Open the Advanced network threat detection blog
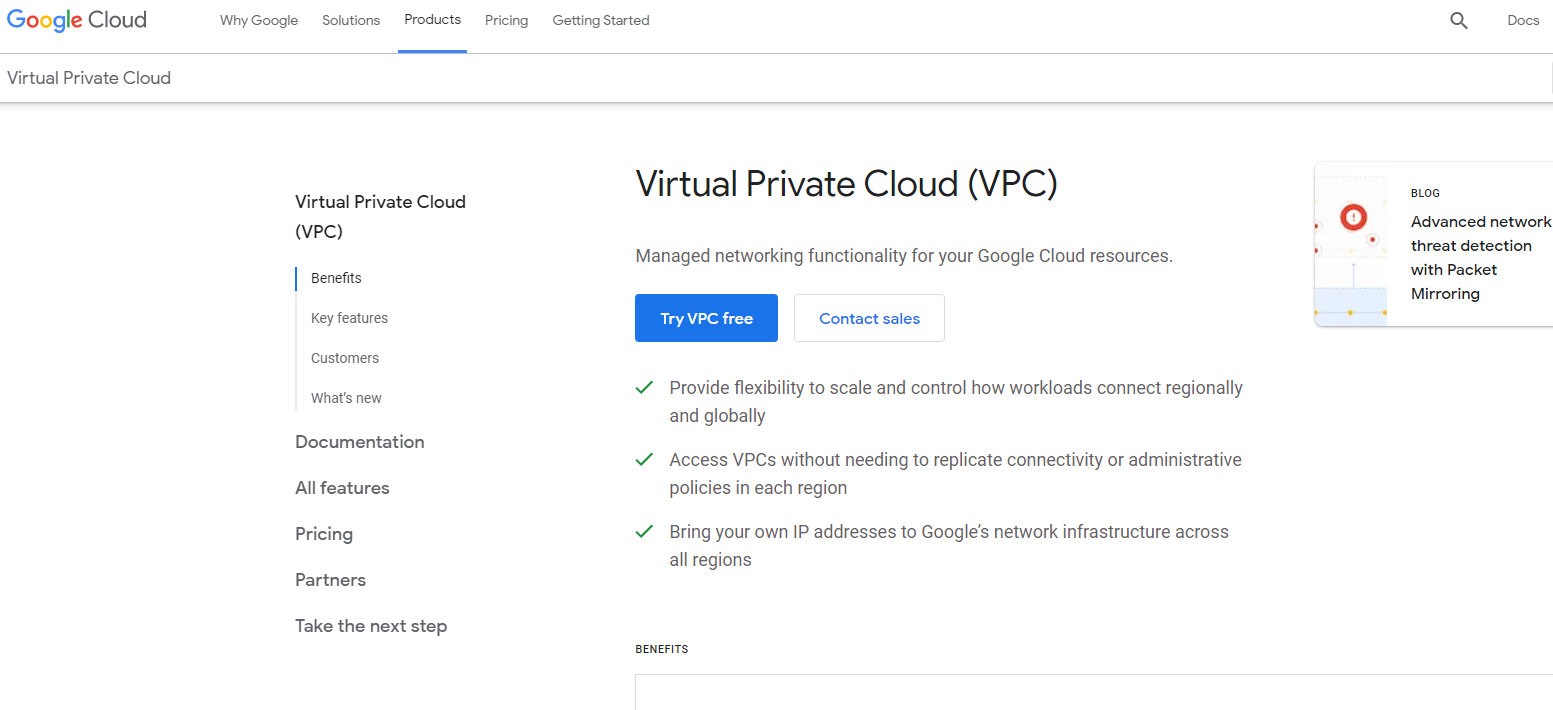Screen dimensions: 1553x710 pos(1480,257)
